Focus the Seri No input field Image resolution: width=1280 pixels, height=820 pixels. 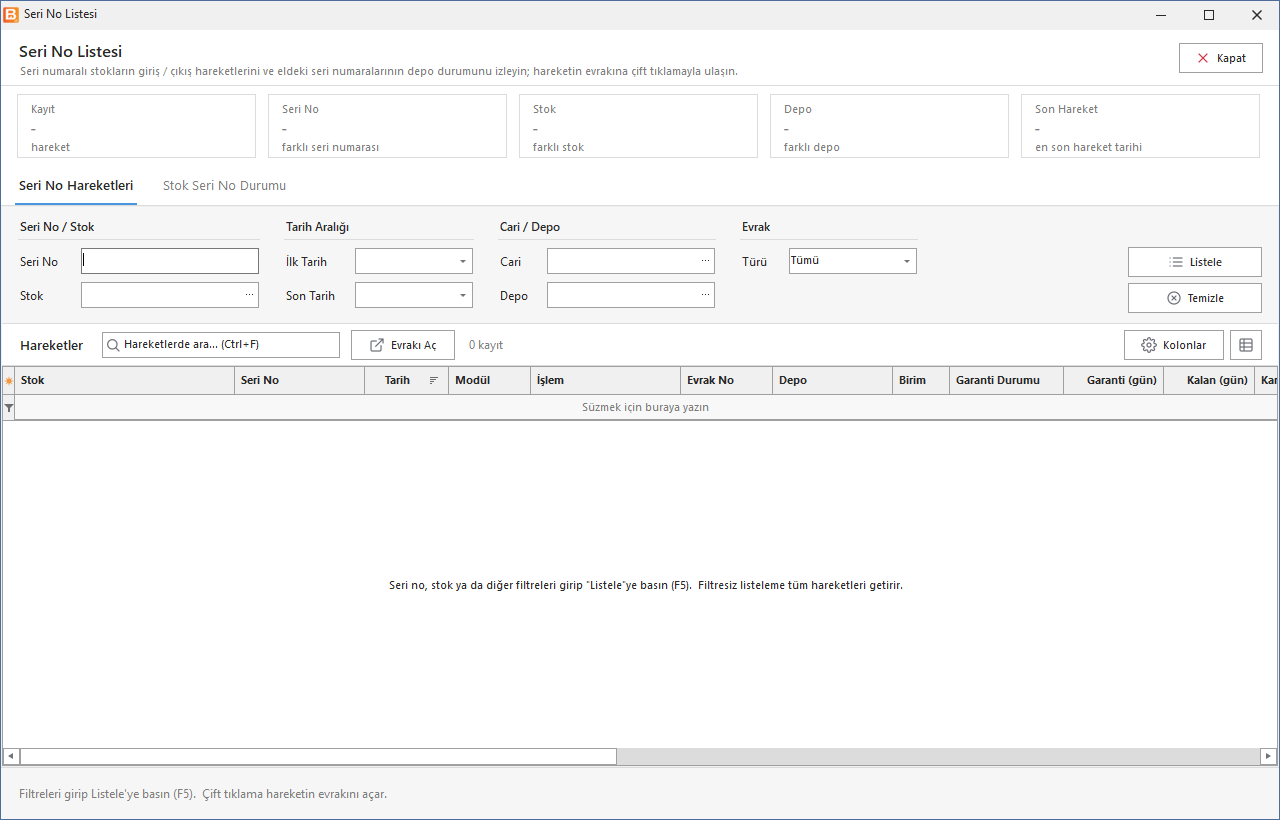pos(170,261)
